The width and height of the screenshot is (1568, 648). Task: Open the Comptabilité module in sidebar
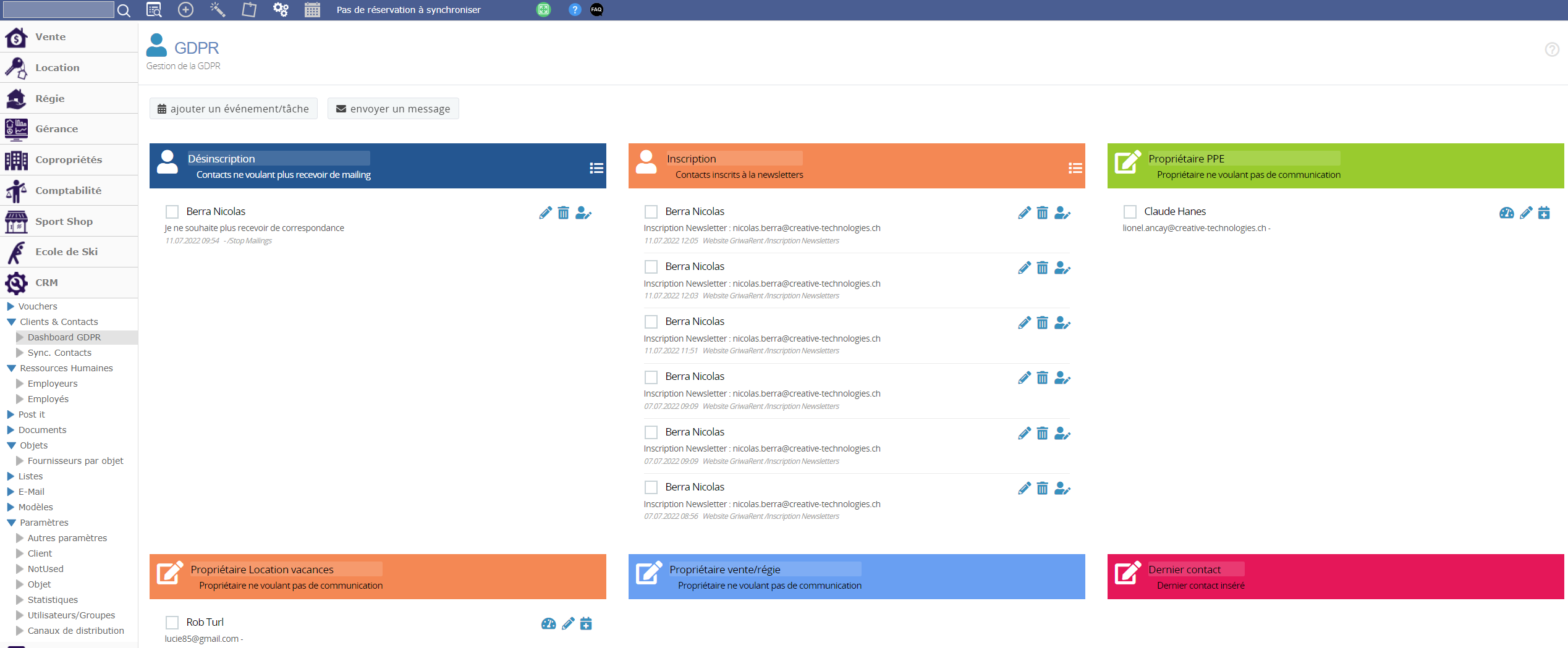coord(68,190)
